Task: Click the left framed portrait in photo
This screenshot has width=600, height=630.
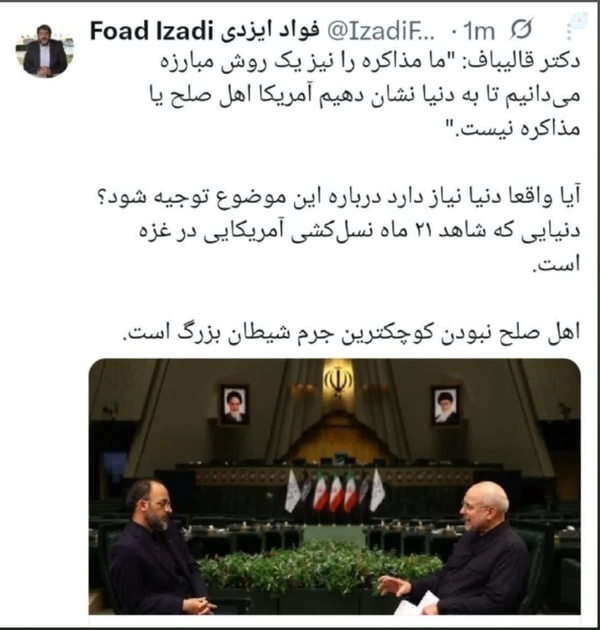Action: coord(234,405)
